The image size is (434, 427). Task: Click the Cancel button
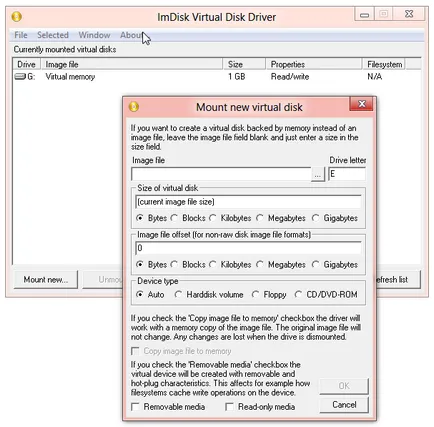pyautogui.click(x=344, y=405)
